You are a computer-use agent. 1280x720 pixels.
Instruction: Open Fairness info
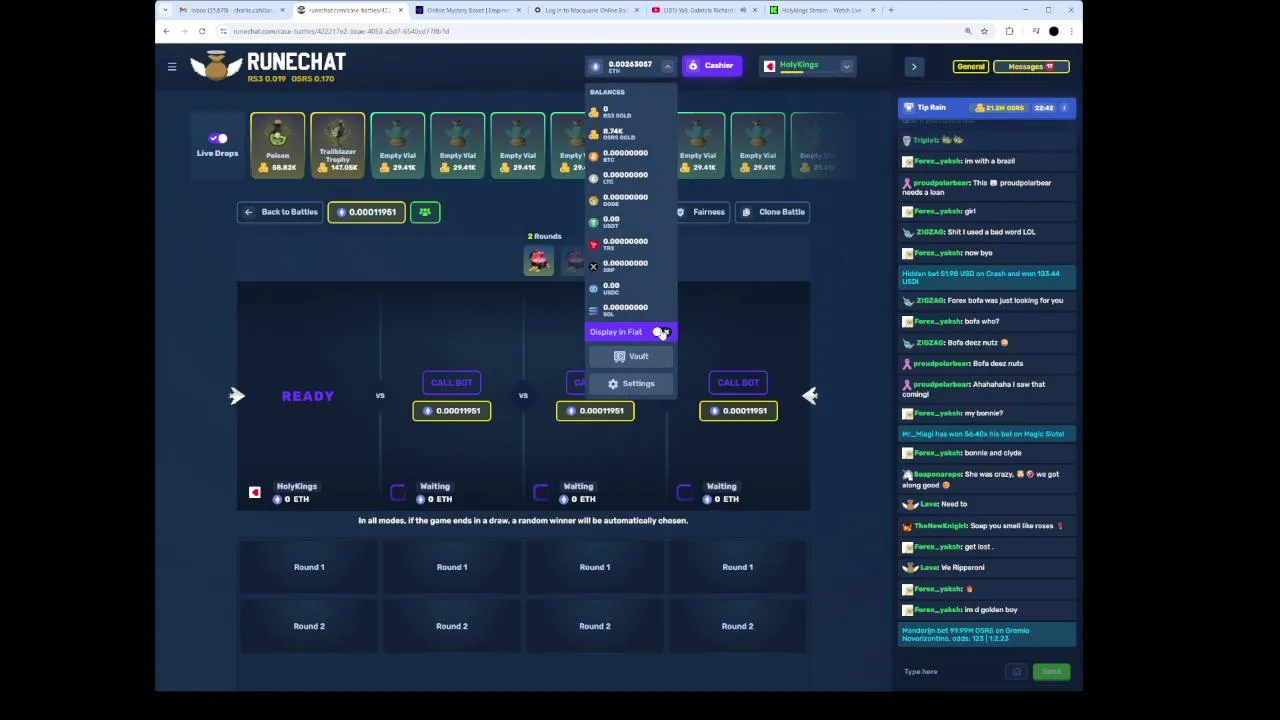pos(701,212)
